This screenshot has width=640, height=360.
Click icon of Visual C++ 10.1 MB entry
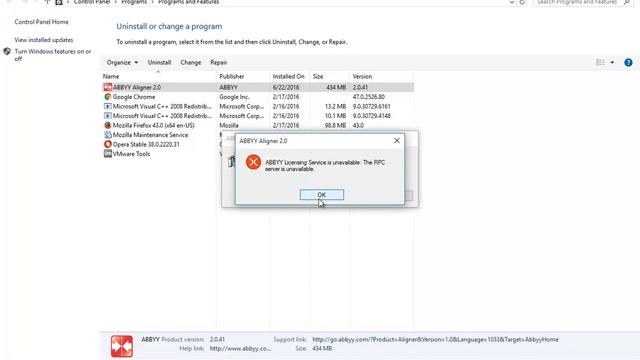tap(107, 116)
